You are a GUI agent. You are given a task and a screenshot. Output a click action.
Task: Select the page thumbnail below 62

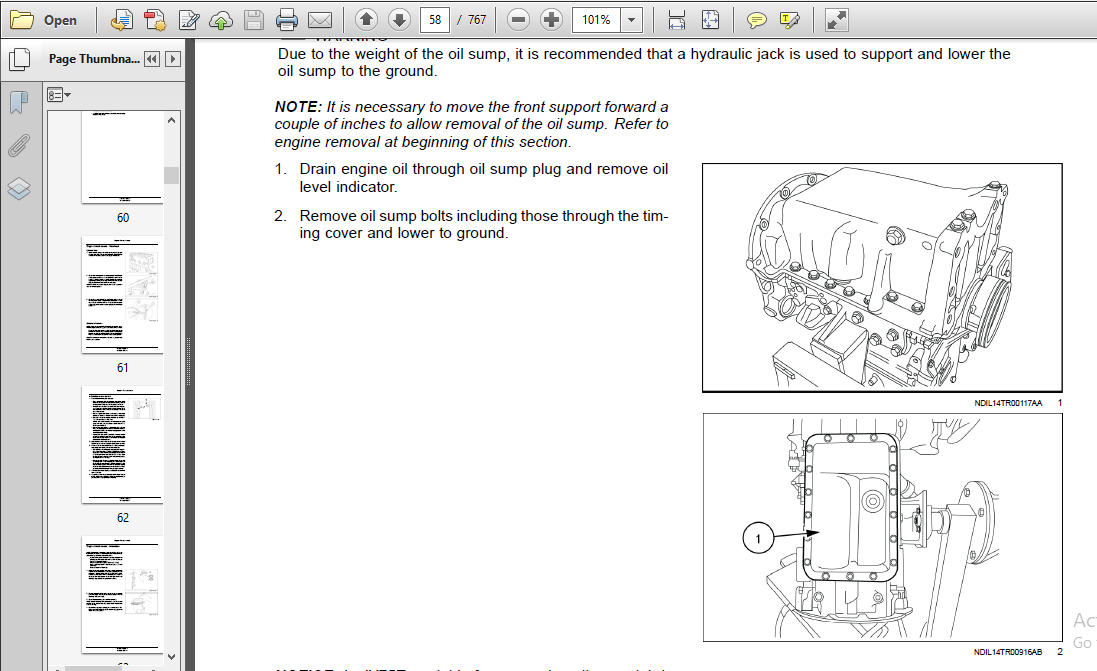122,594
